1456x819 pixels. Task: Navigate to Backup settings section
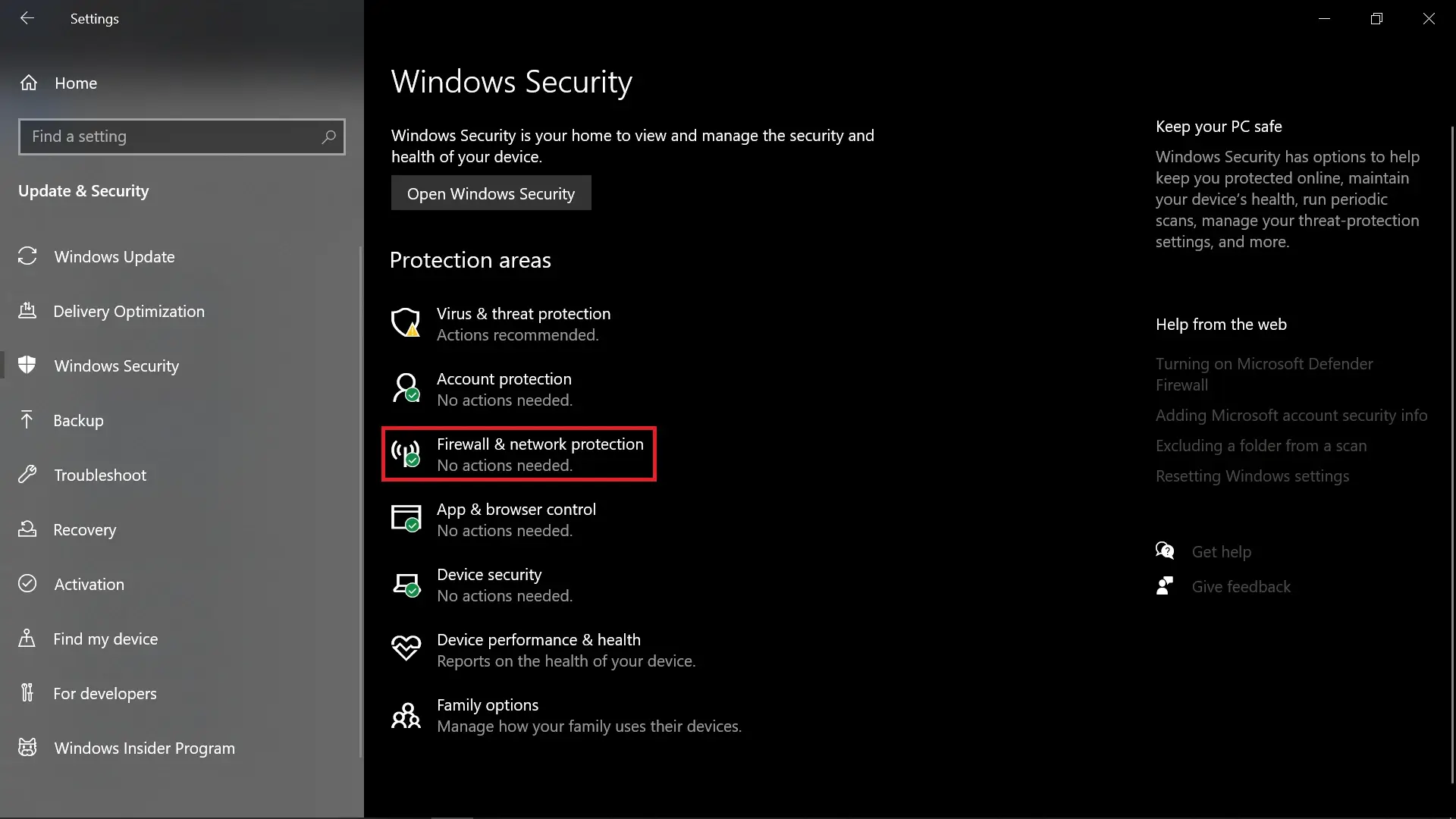click(79, 420)
